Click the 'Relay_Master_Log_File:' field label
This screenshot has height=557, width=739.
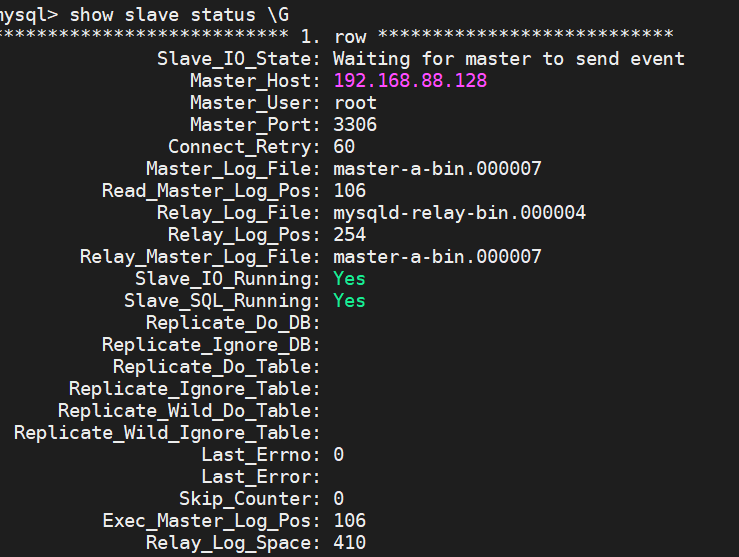pyautogui.click(x=200, y=257)
